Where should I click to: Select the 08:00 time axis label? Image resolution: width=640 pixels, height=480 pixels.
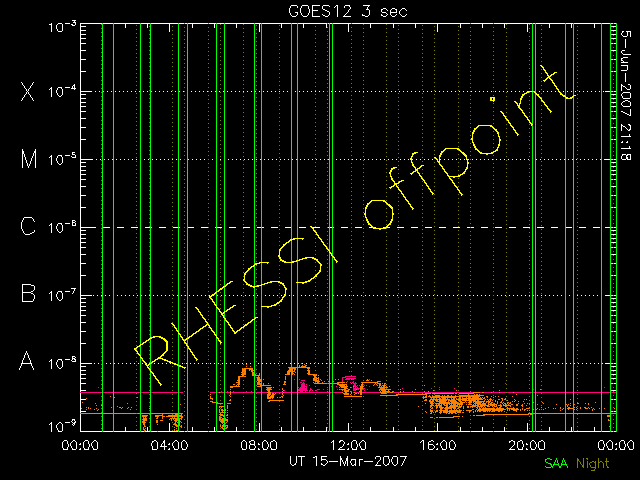point(259,445)
